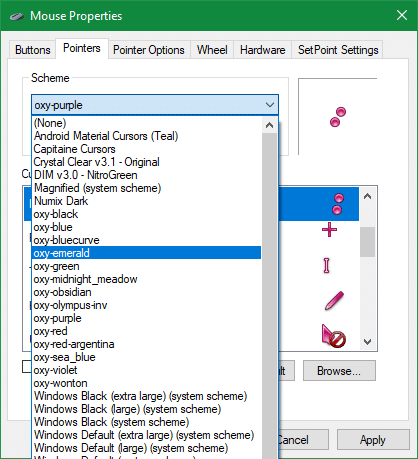Image resolution: width=418 pixels, height=459 pixels.
Task: Choose Windows Black (large) scheme
Action: pos(147,409)
